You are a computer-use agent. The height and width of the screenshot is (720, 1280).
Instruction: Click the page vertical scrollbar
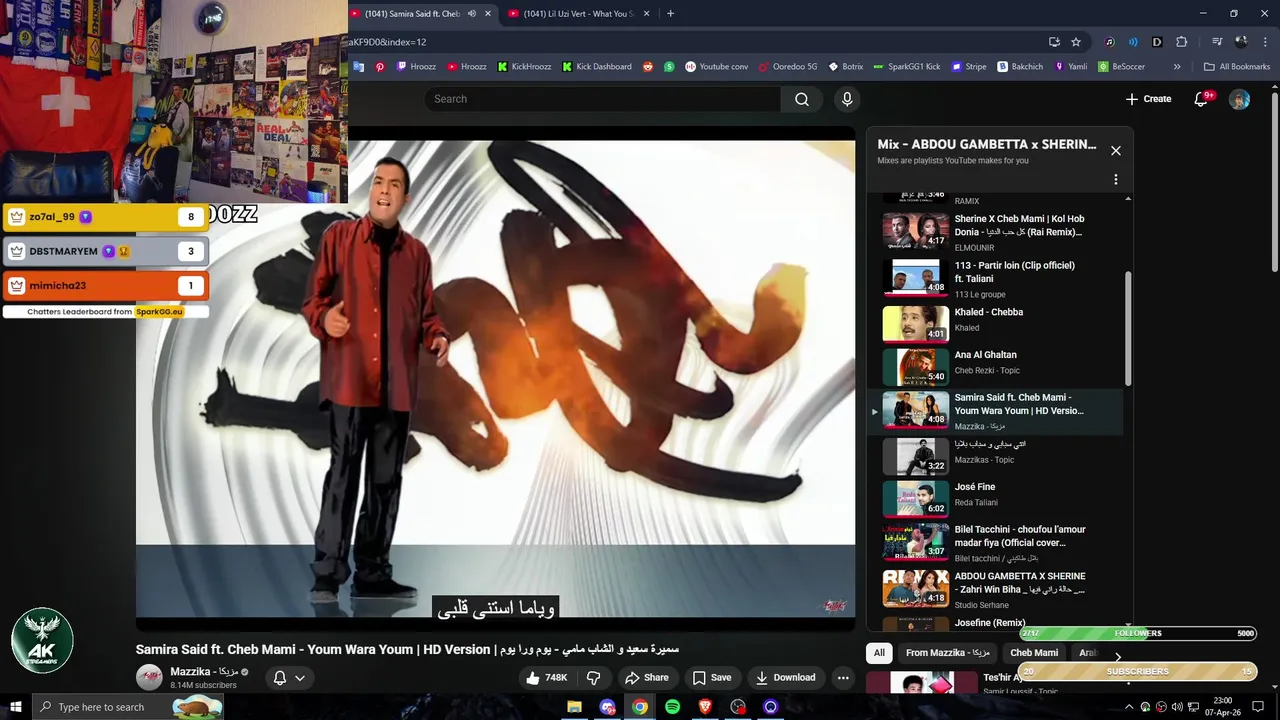[1274, 180]
